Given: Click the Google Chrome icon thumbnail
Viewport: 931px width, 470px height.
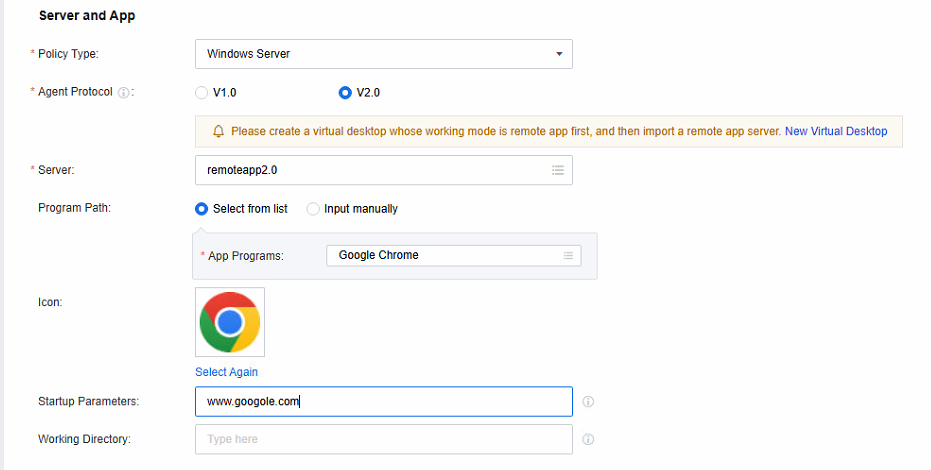Looking at the screenshot, I should tap(230, 322).
